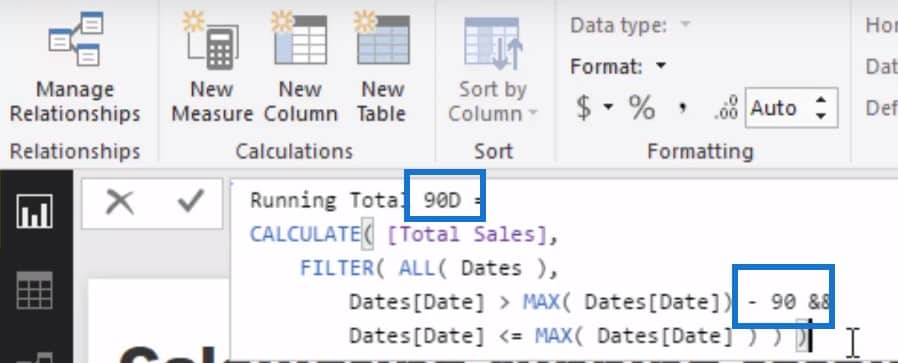The height and width of the screenshot is (363, 898).
Task: Increase decimal places stepper up arrow
Action: coord(822,100)
